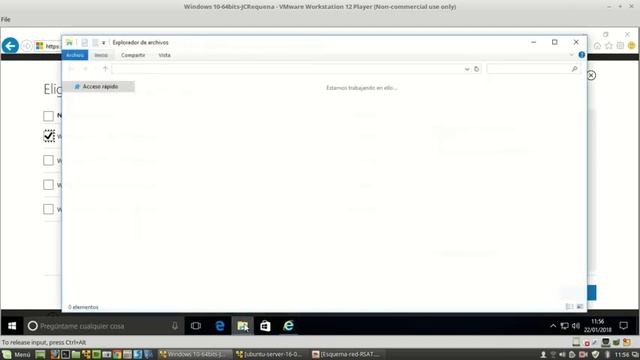Click the browser's blue back button

coord(10,45)
